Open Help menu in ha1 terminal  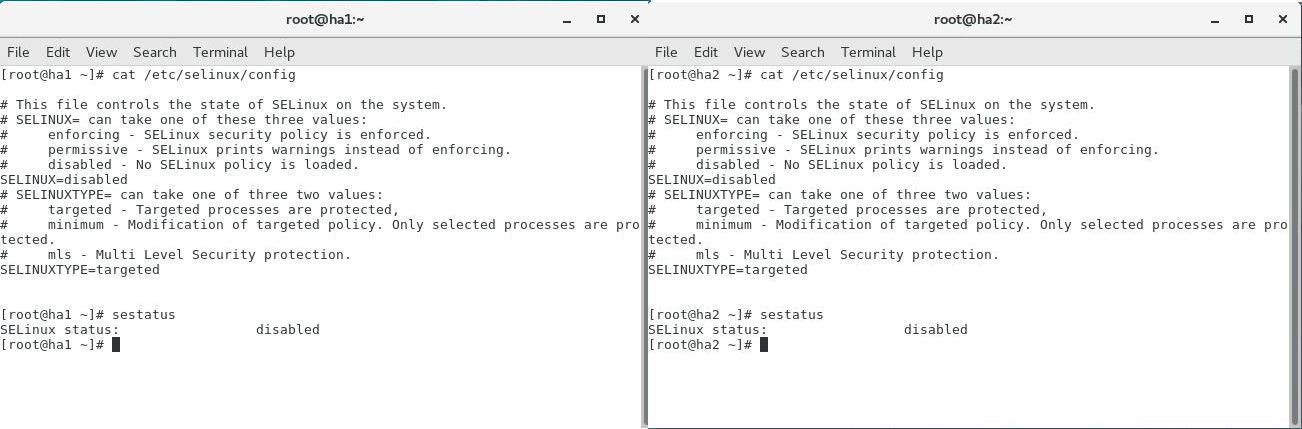[x=279, y=52]
